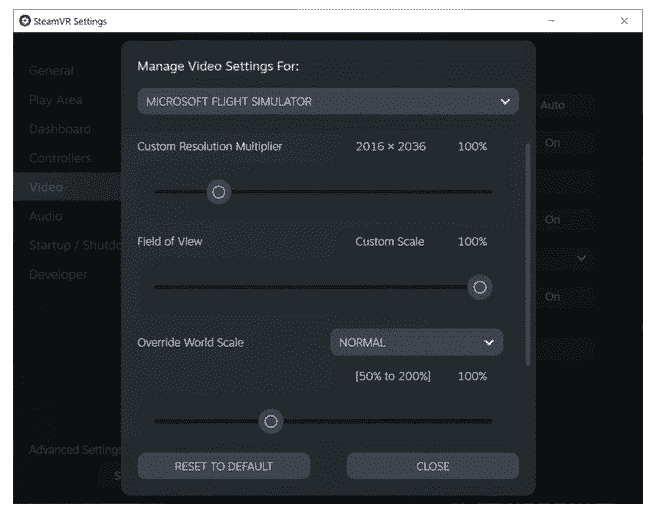Open the Controllers settings tab
Image resolution: width=661 pixels, height=509 pixels.
point(60,158)
